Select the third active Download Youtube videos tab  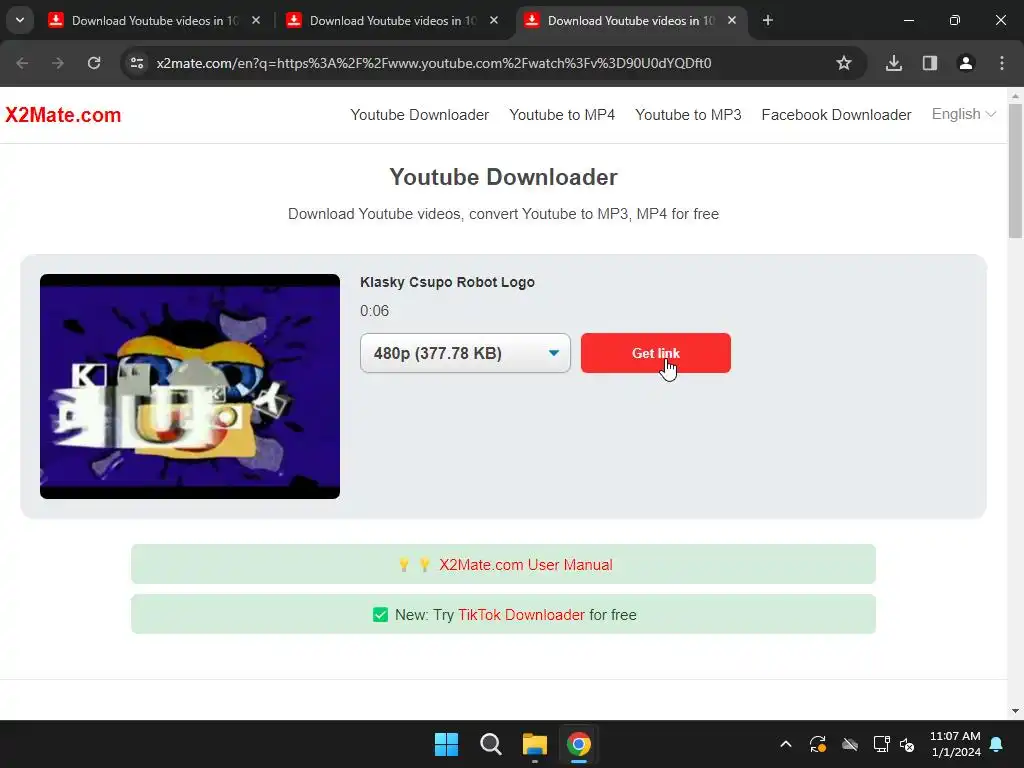pos(630,21)
